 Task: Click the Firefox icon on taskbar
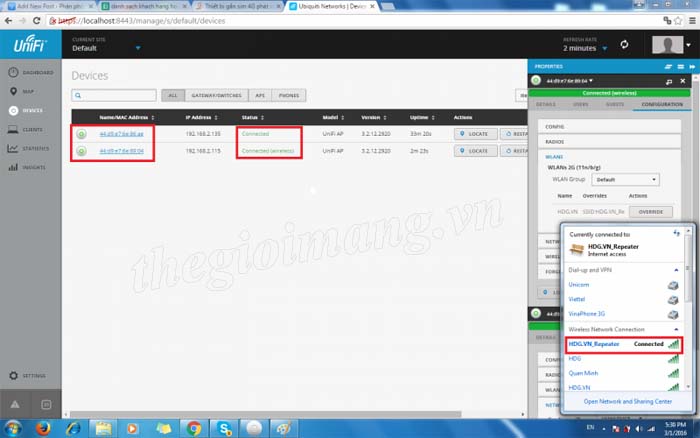(43, 429)
